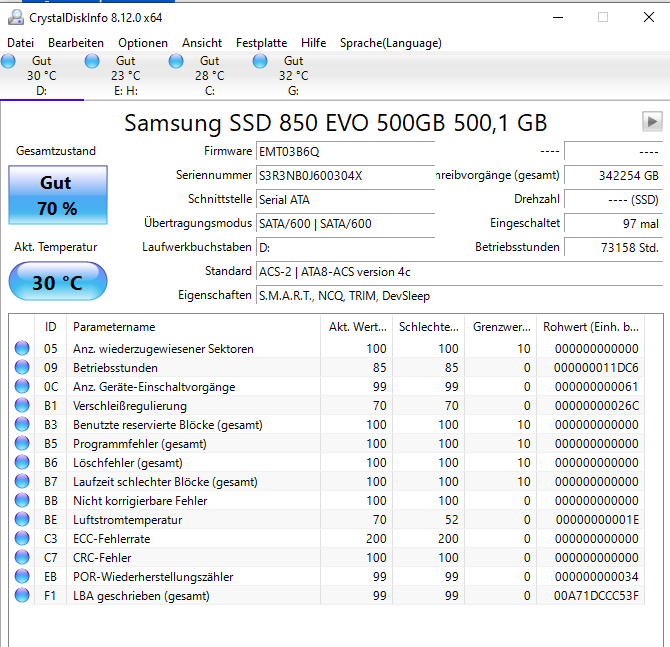Switch to the E: H: drive tab
Screen dimensions: 670x647
(x=126, y=76)
